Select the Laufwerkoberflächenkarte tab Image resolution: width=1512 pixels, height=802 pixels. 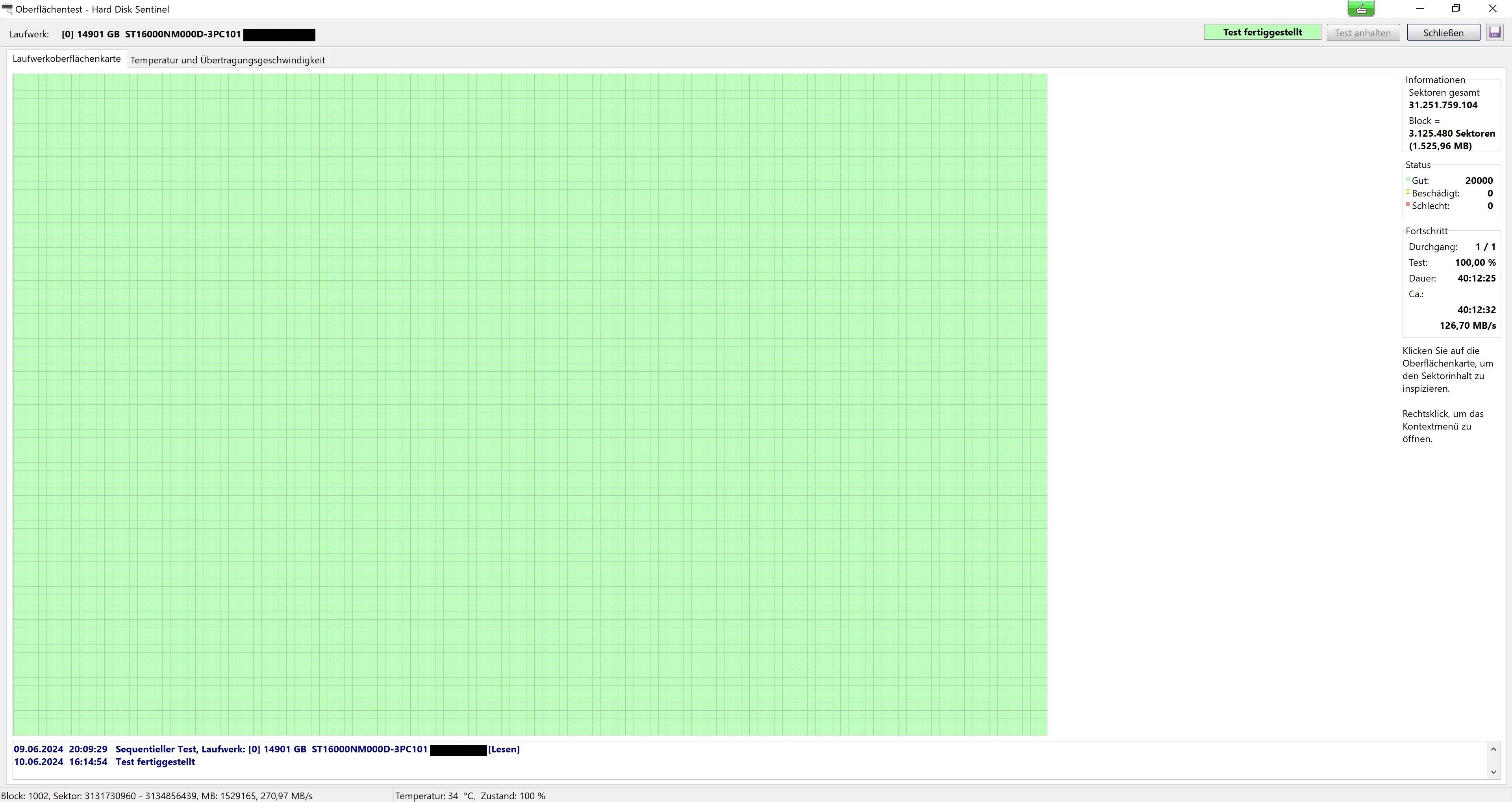(x=66, y=59)
